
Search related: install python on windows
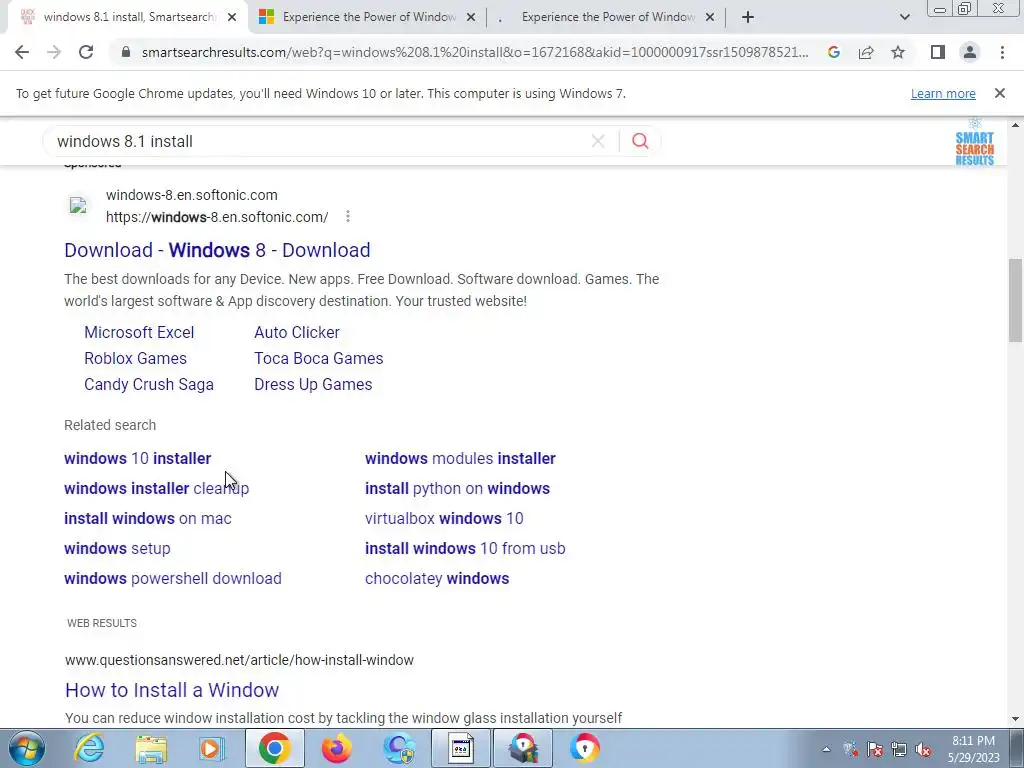458,488
